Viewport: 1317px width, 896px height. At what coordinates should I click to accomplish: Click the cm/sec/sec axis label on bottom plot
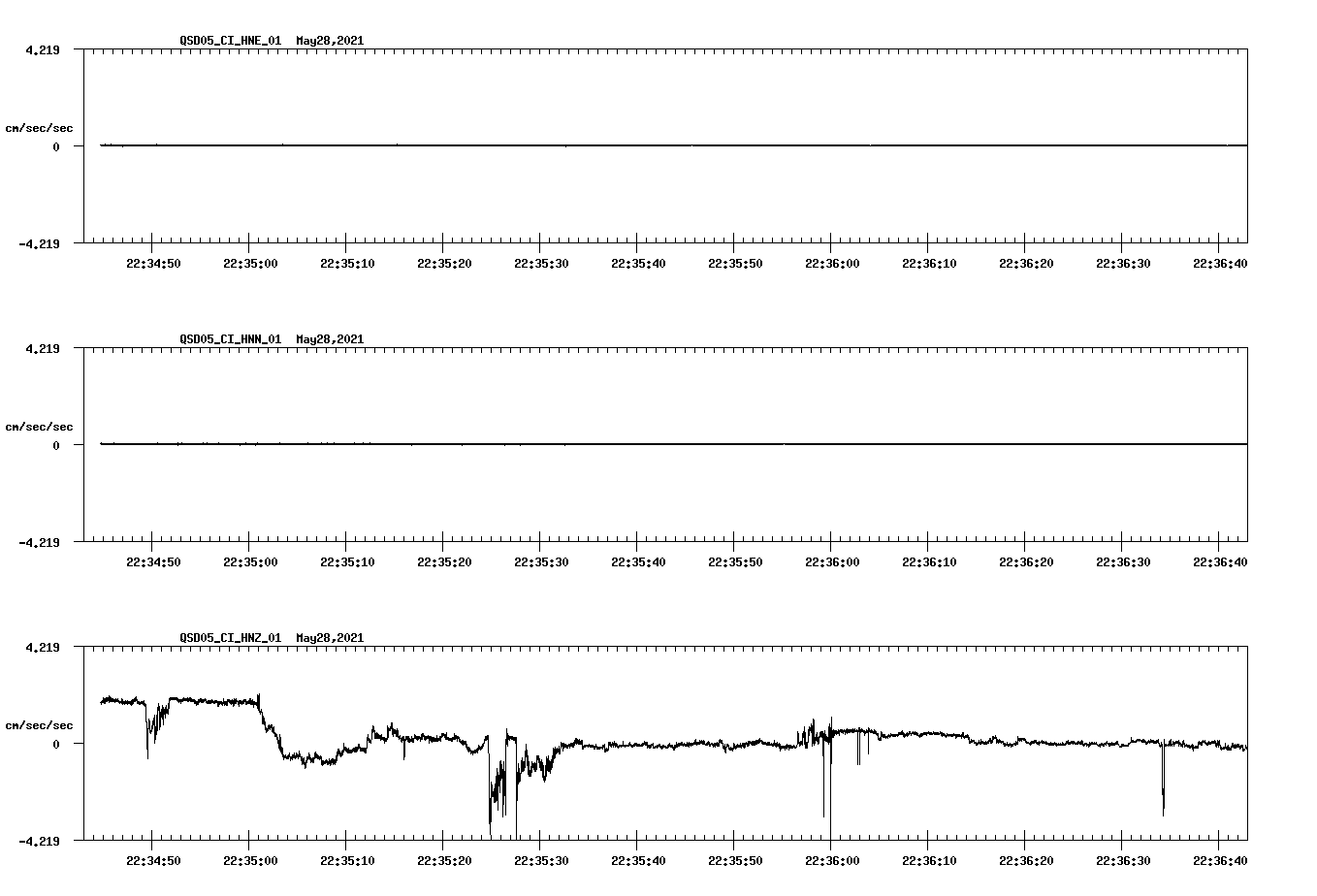click(x=40, y=724)
